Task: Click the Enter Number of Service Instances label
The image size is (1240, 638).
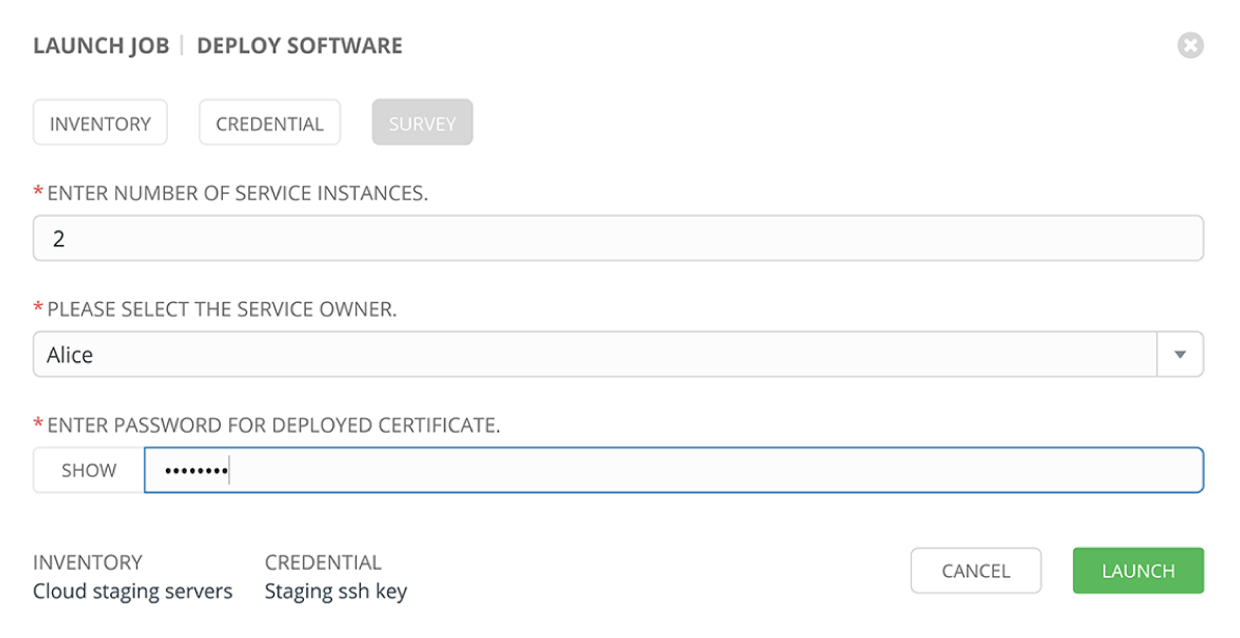Action: tap(237, 194)
